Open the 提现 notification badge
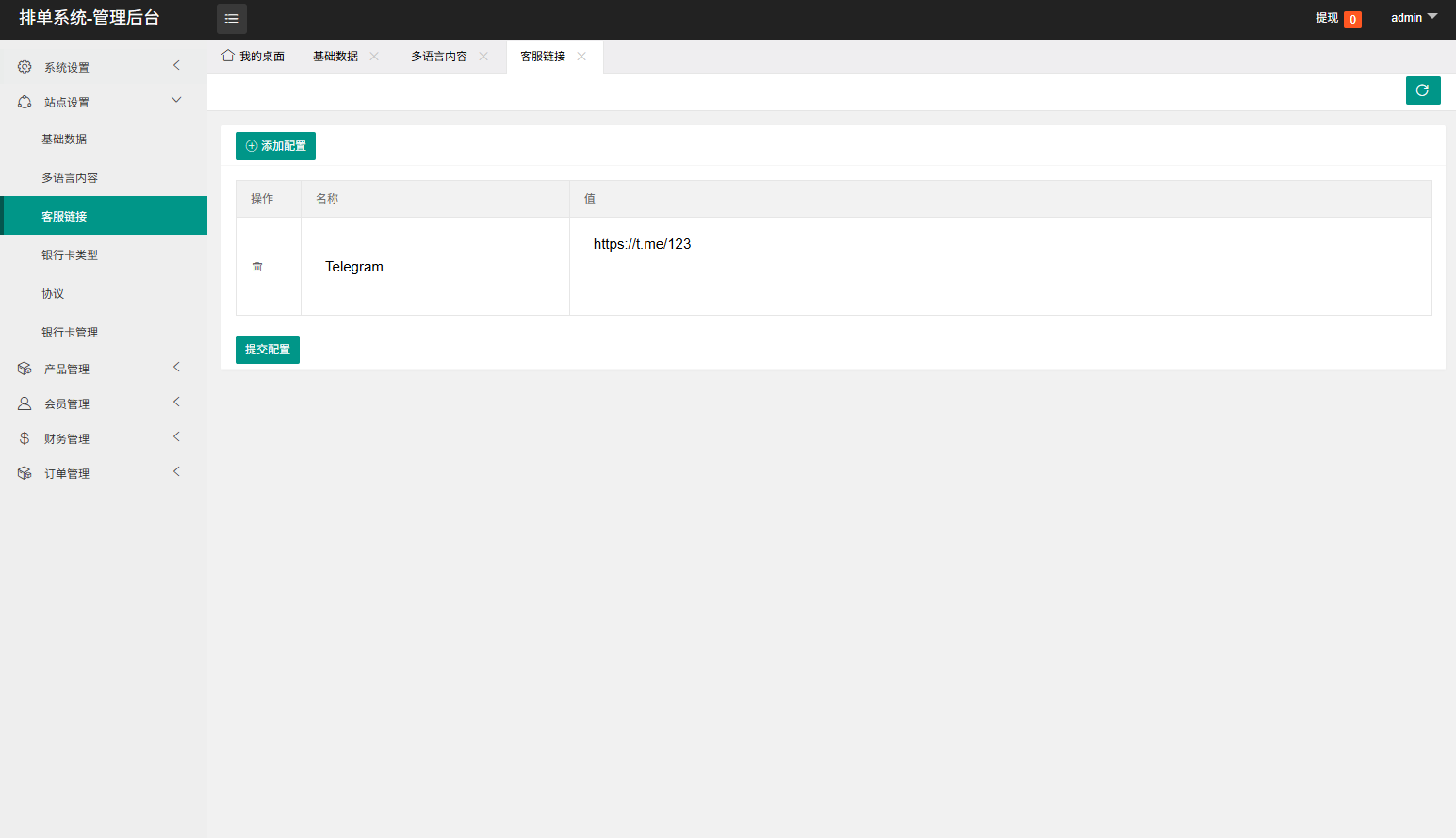 coord(1351,19)
